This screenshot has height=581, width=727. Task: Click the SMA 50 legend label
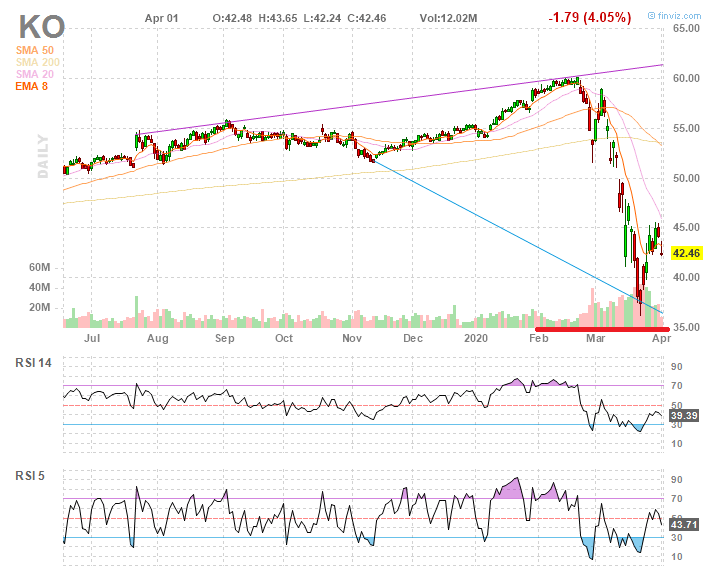click(35, 50)
